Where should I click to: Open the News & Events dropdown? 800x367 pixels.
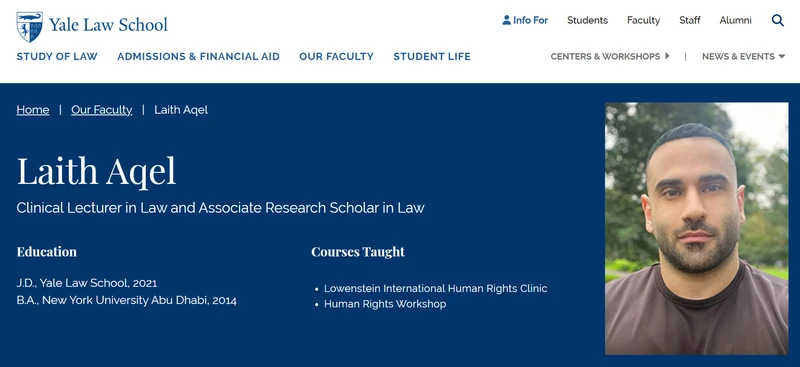tap(743, 56)
